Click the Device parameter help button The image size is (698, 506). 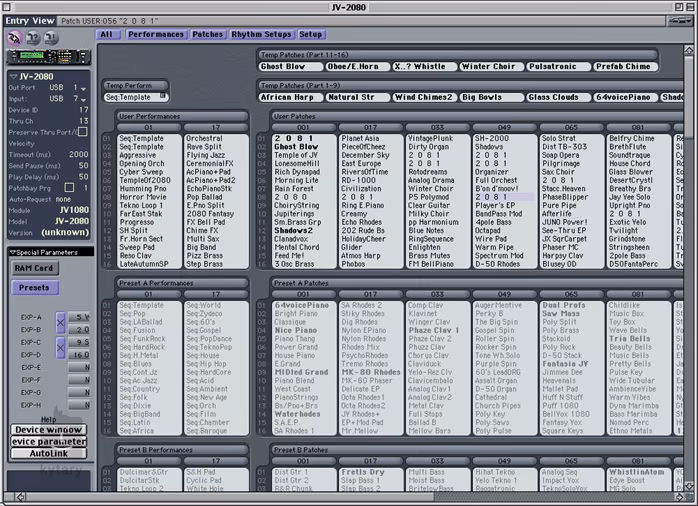tap(49, 441)
